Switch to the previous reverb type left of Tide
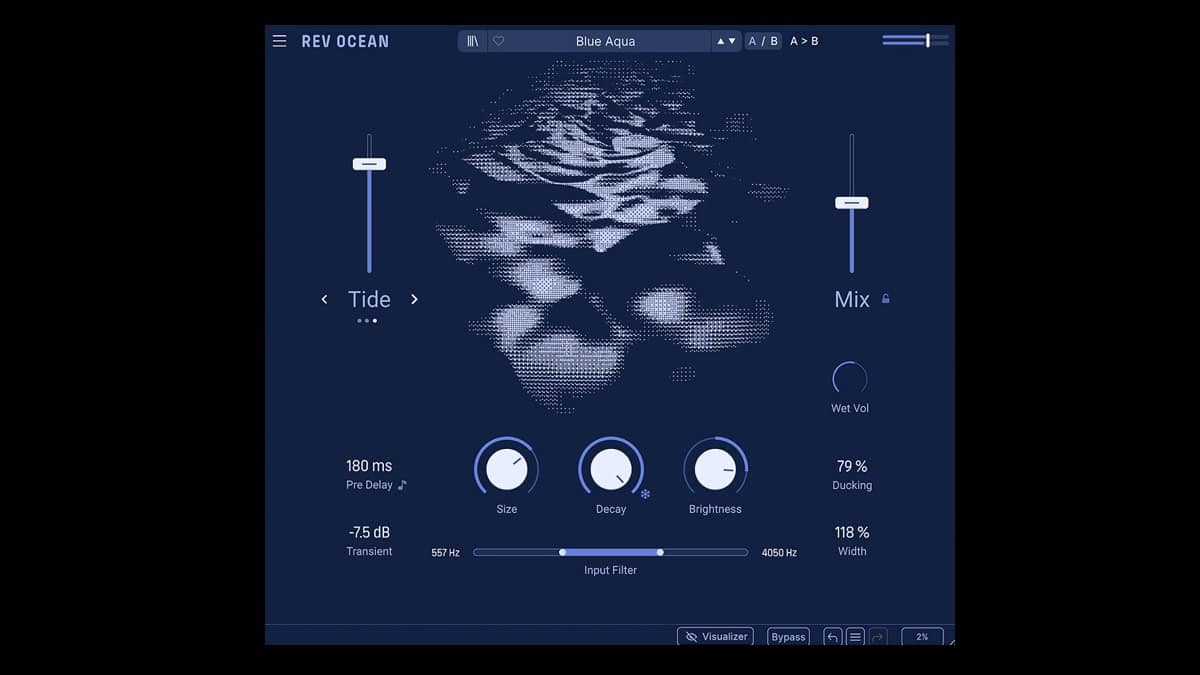The height and width of the screenshot is (675, 1200). [324, 299]
